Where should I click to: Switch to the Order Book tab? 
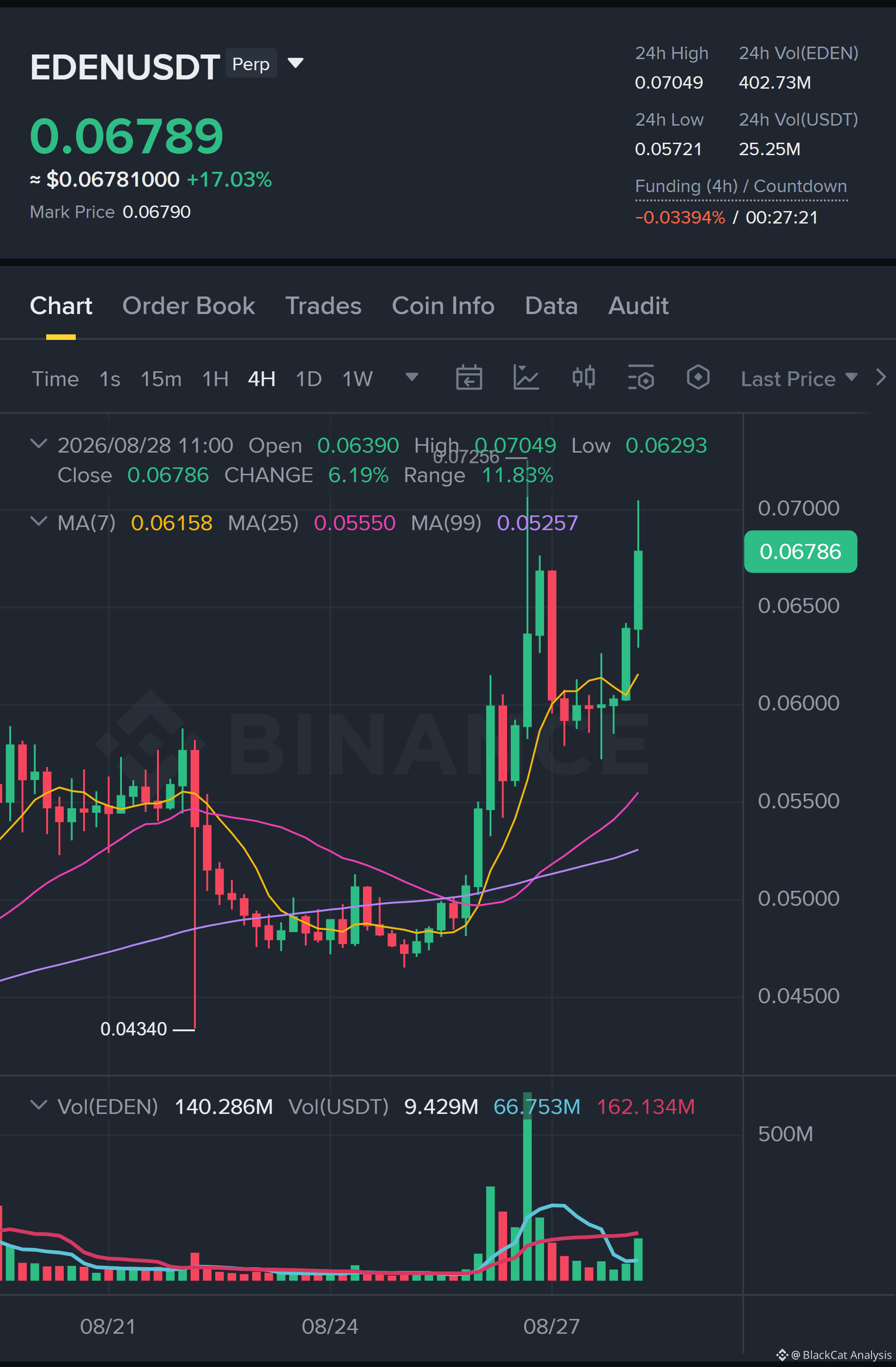coord(188,306)
